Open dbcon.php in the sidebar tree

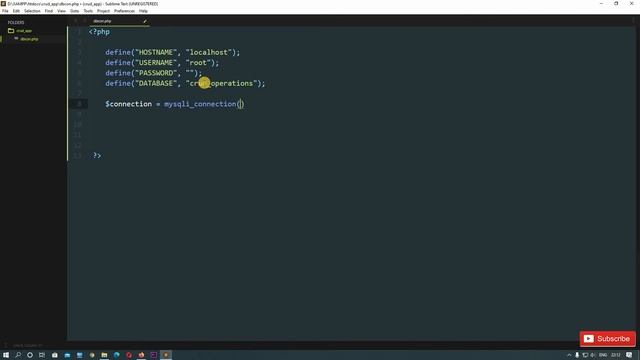point(29,39)
